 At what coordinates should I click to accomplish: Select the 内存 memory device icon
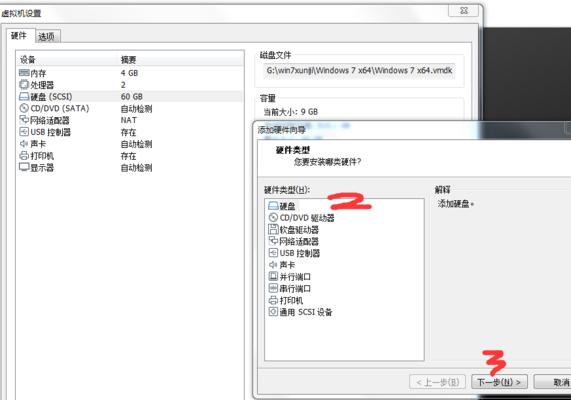click(24, 73)
